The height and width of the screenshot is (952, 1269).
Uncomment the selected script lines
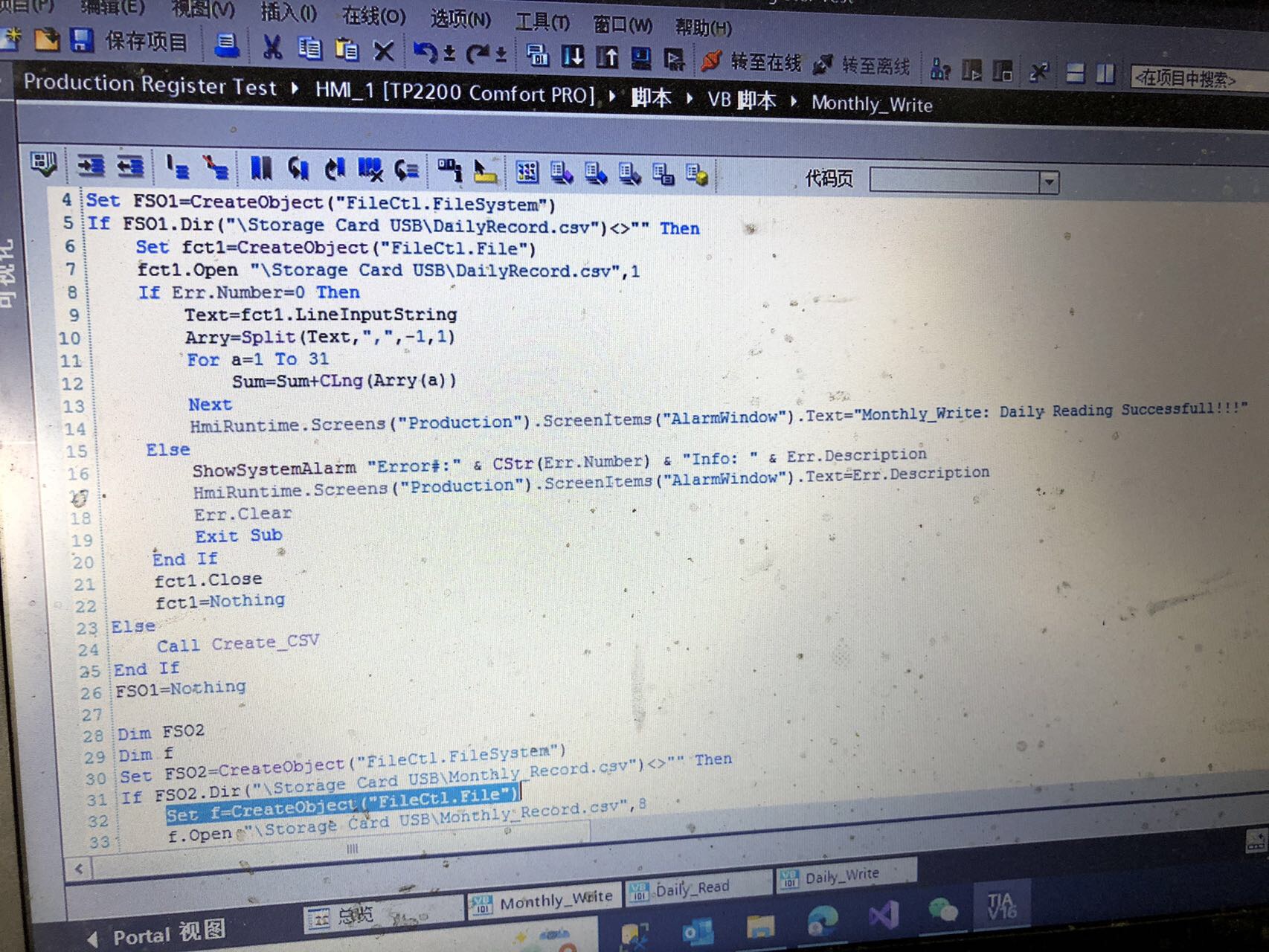click(x=216, y=168)
